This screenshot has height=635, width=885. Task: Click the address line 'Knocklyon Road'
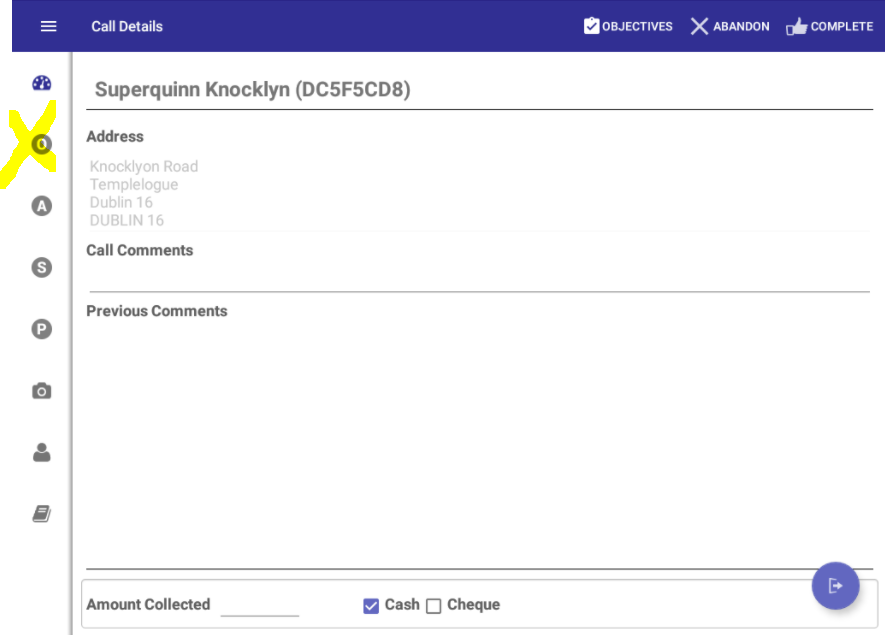coord(144,167)
